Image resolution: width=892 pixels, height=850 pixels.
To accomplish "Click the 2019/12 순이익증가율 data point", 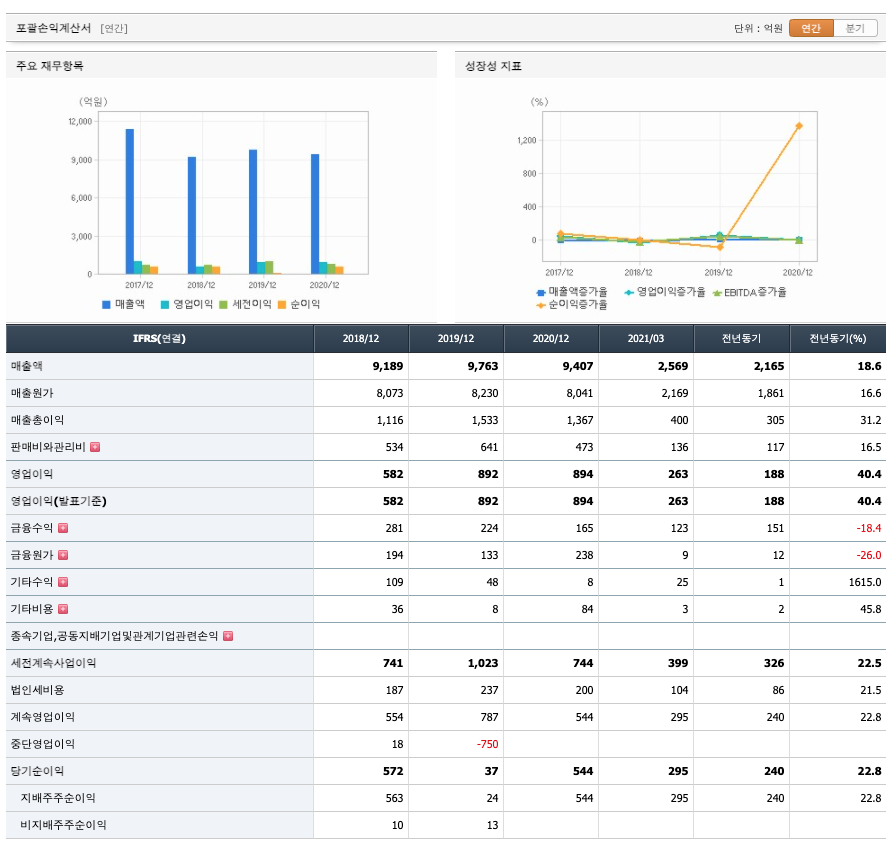I will [720, 247].
